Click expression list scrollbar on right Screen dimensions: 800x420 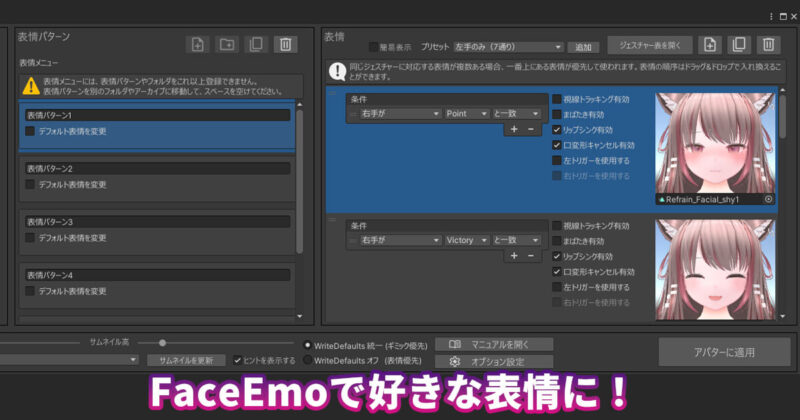(x=783, y=116)
